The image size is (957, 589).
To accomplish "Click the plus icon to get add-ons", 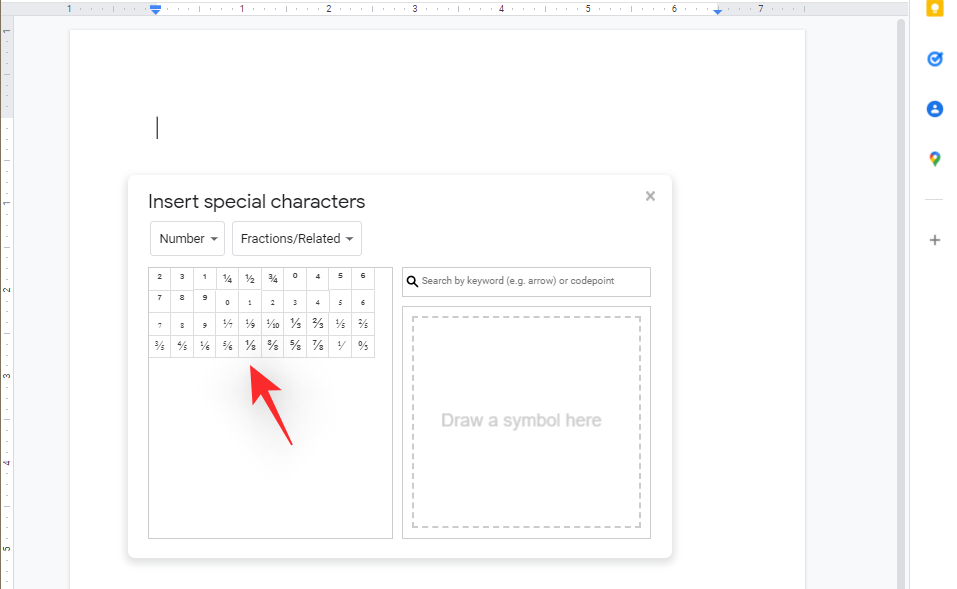I will [x=935, y=240].
